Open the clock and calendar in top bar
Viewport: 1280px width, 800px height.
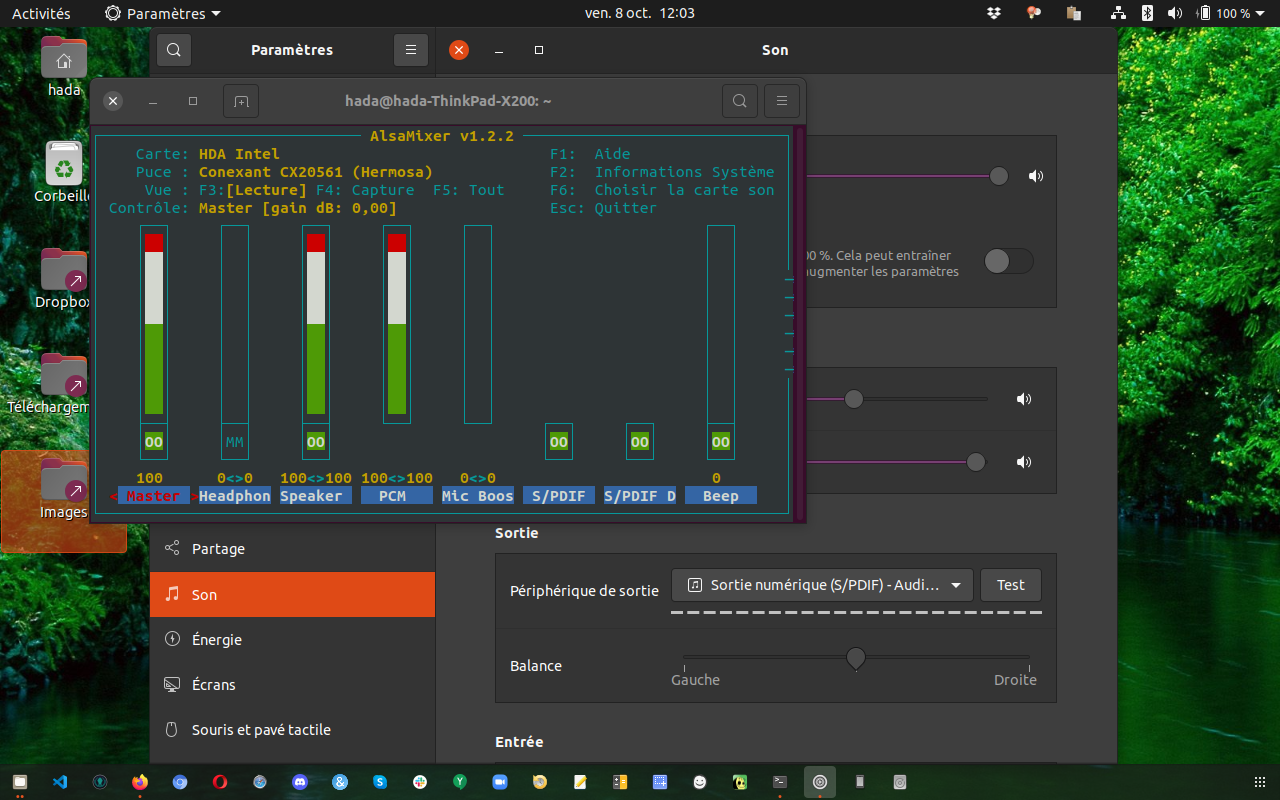tap(640, 13)
